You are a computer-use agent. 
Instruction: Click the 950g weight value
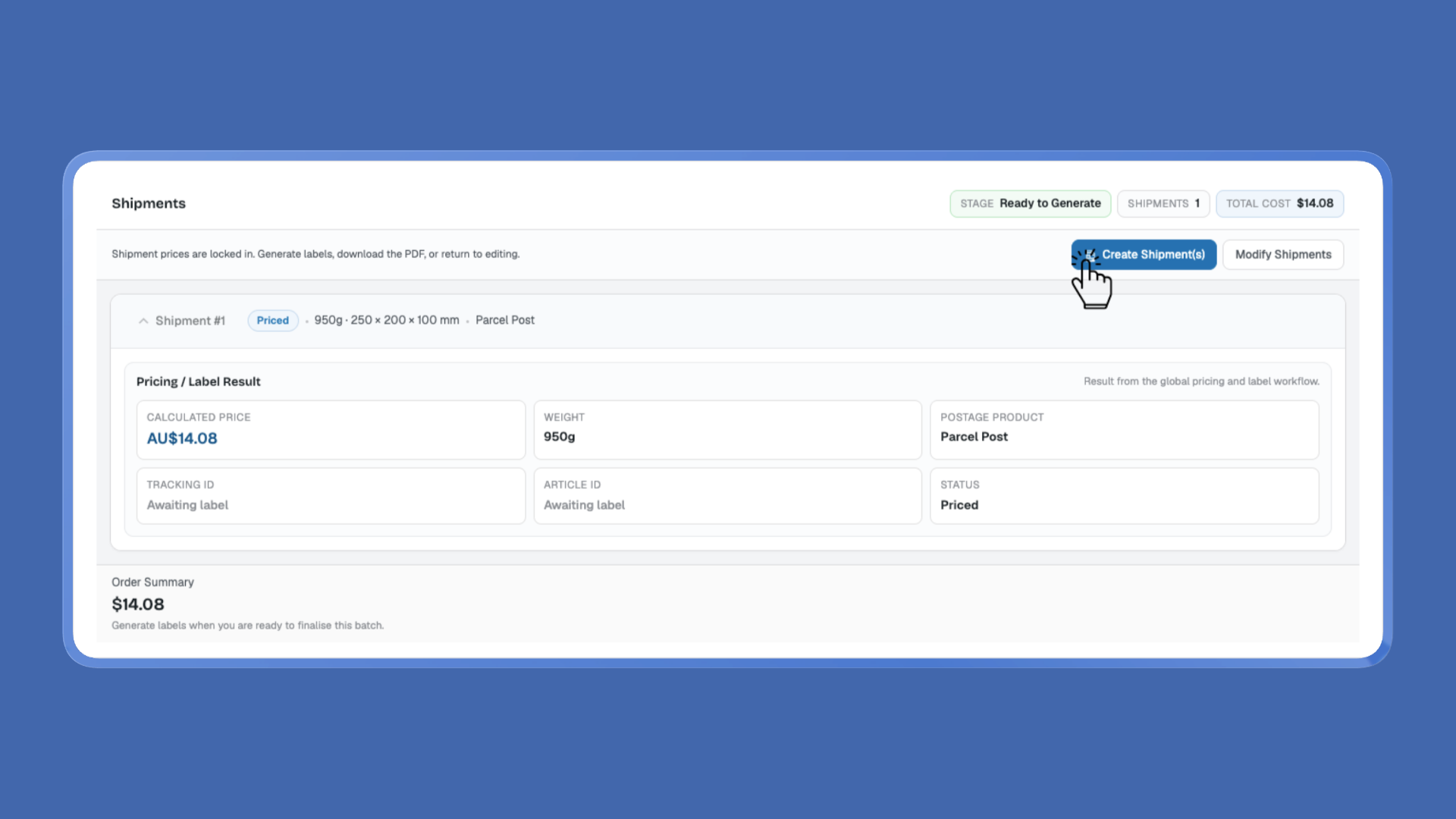pos(560,437)
